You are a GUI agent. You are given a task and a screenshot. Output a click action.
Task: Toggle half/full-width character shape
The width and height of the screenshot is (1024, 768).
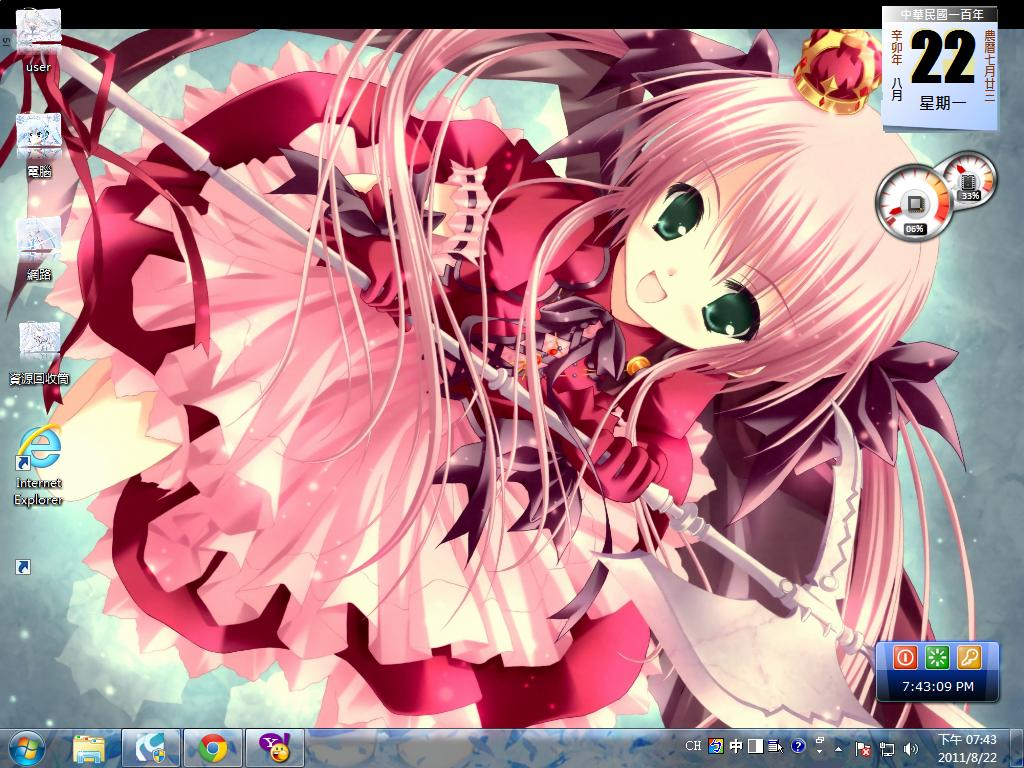click(x=756, y=745)
